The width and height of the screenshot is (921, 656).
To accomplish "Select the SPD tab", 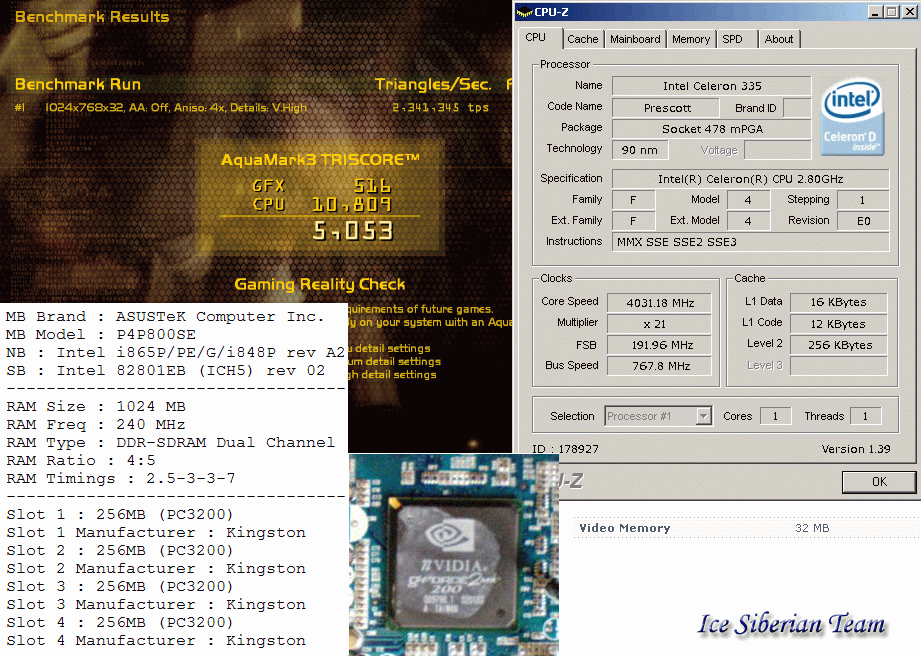I will click(x=732, y=39).
